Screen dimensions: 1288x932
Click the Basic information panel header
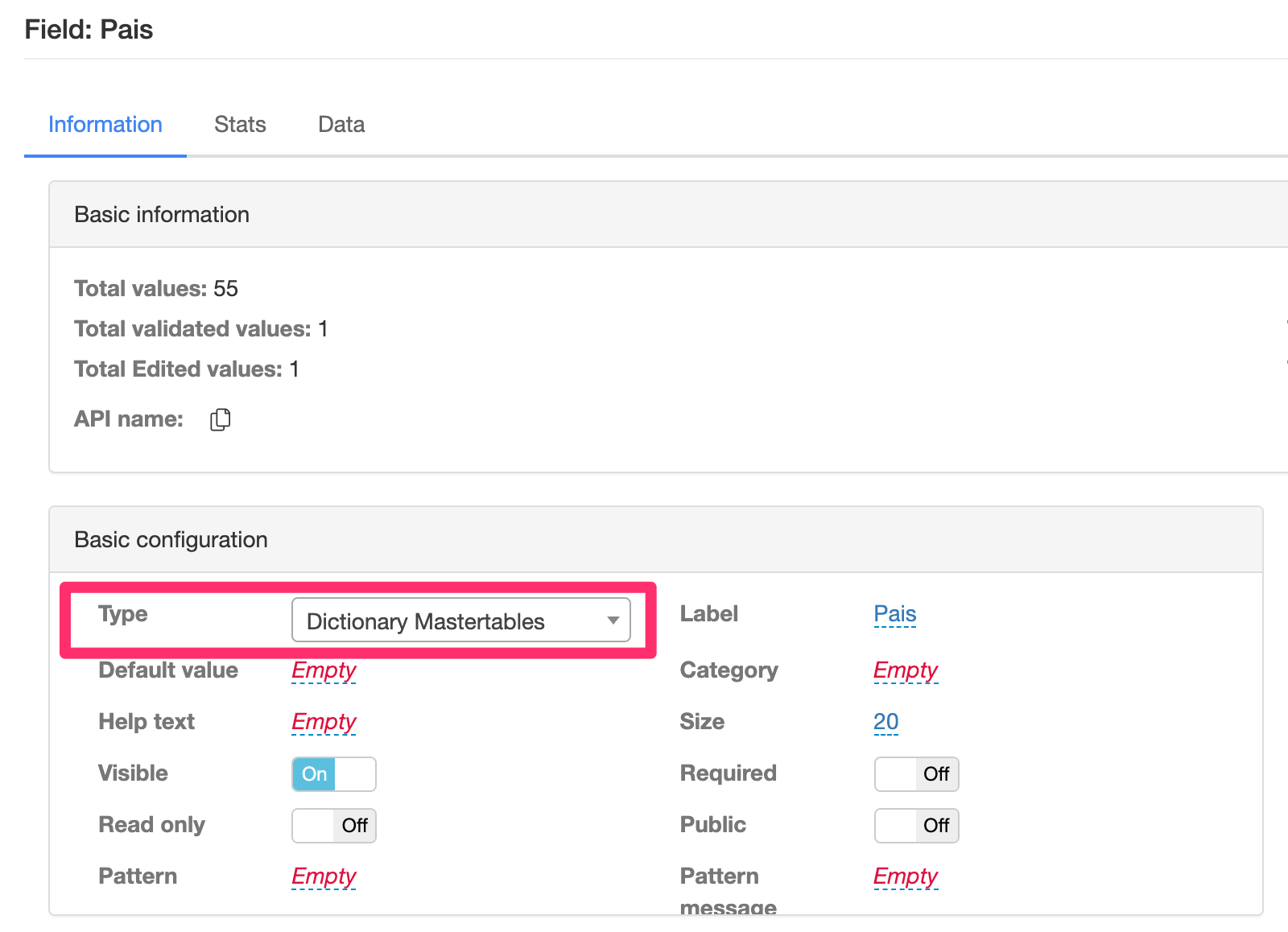[x=162, y=215]
